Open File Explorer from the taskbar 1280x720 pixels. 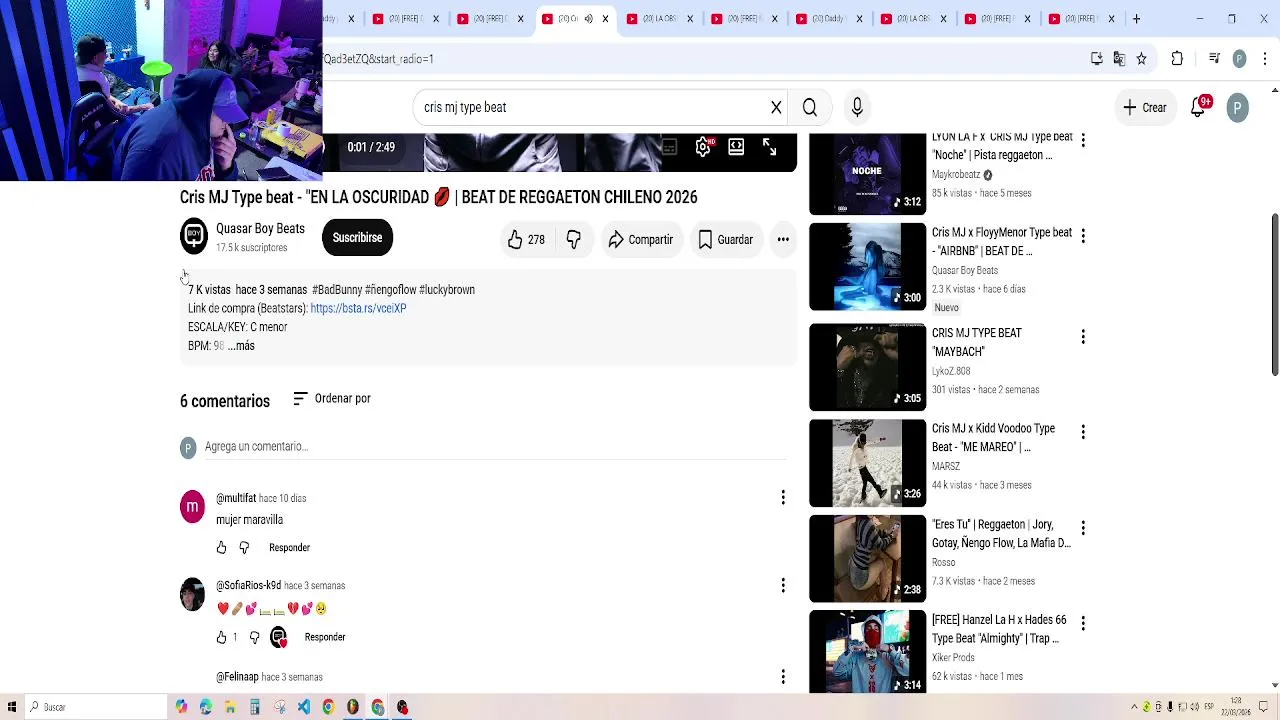coord(230,707)
